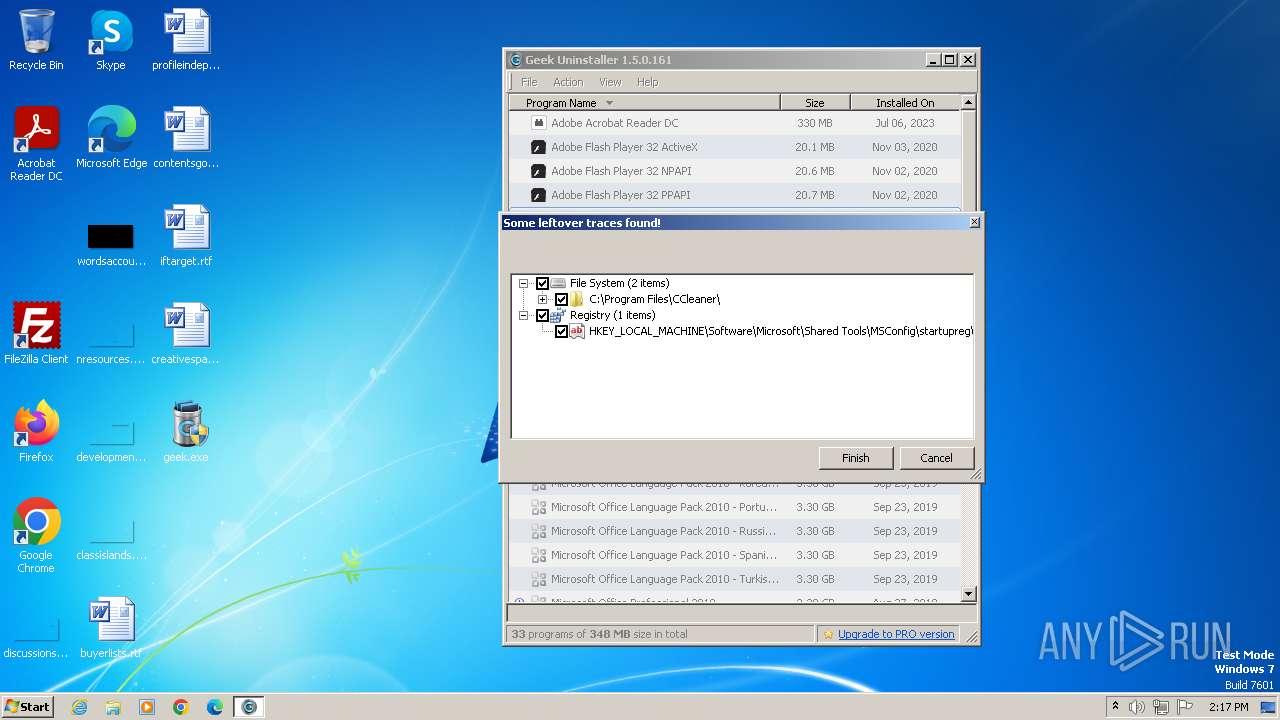Open FileZilla Client desktop shortcut
Screen dimensions: 1280x720
[36, 333]
